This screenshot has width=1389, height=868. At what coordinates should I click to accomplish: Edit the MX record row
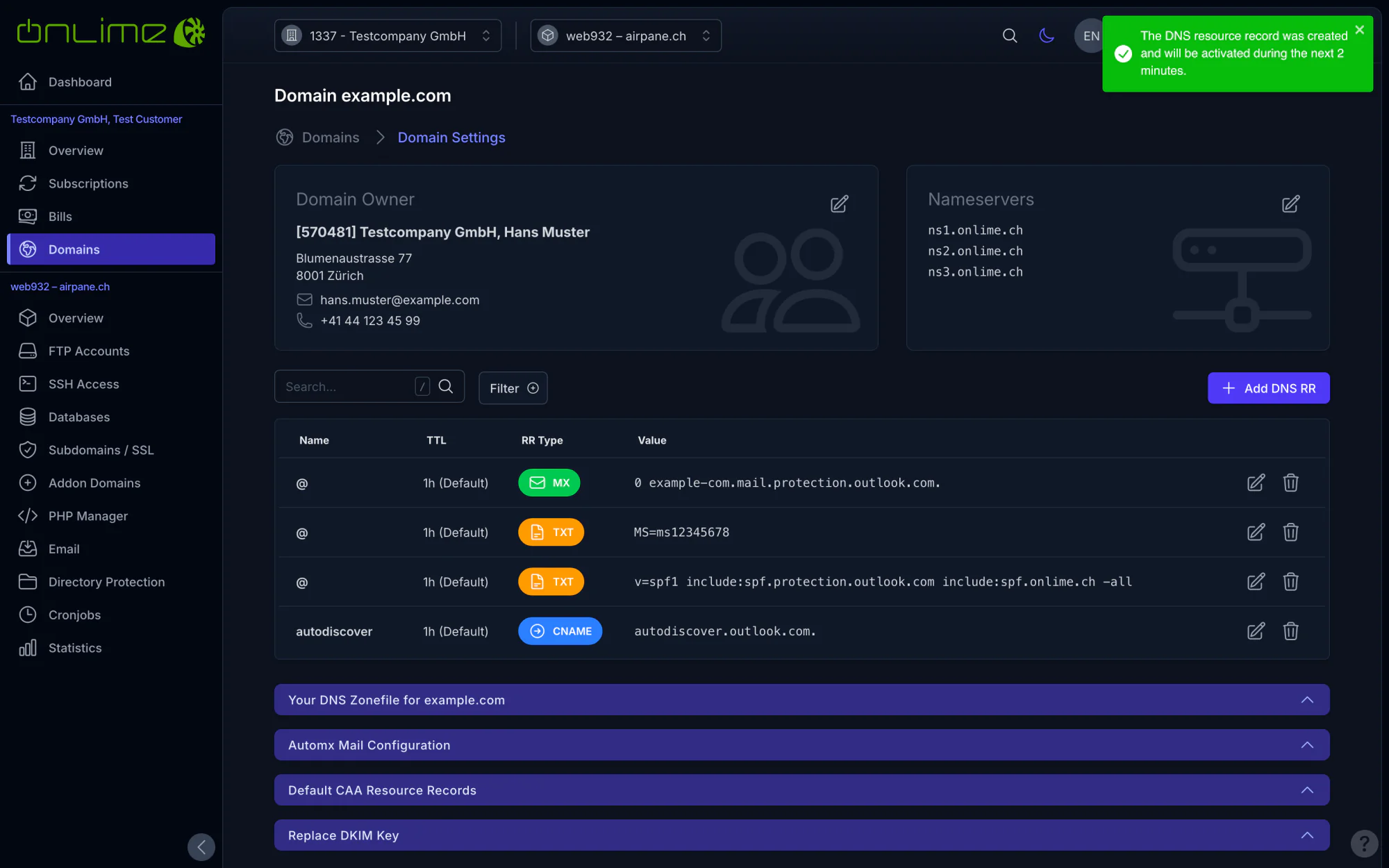point(1256,483)
